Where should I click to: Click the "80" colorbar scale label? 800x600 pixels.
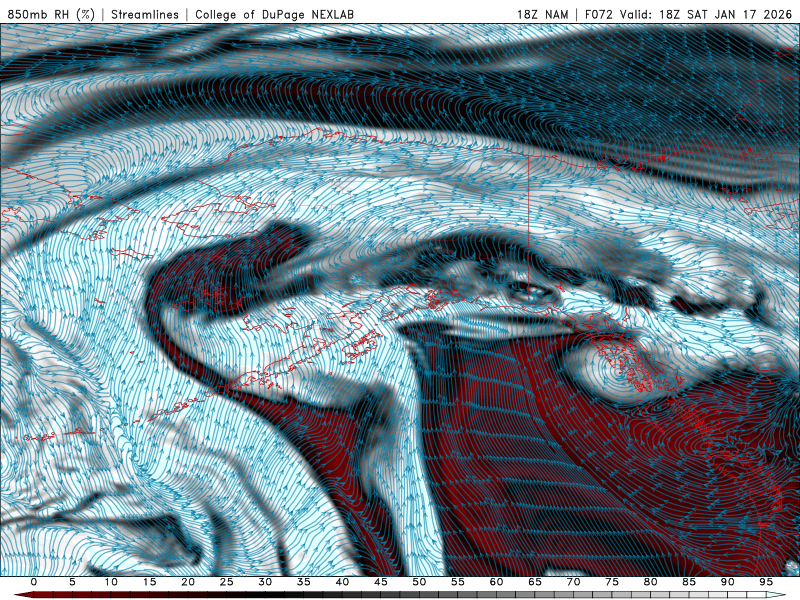click(x=650, y=582)
